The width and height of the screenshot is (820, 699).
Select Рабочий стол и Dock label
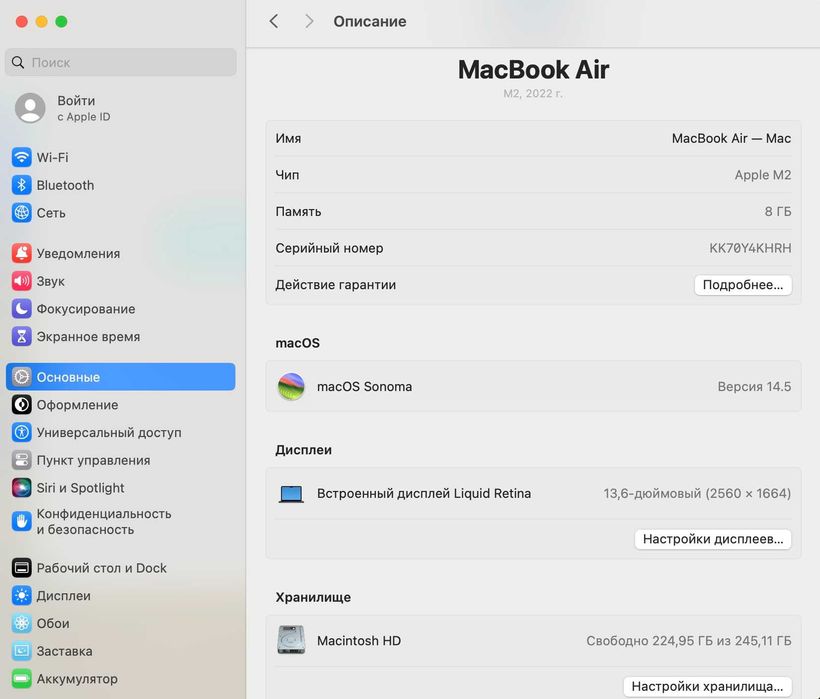tap(101, 568)
